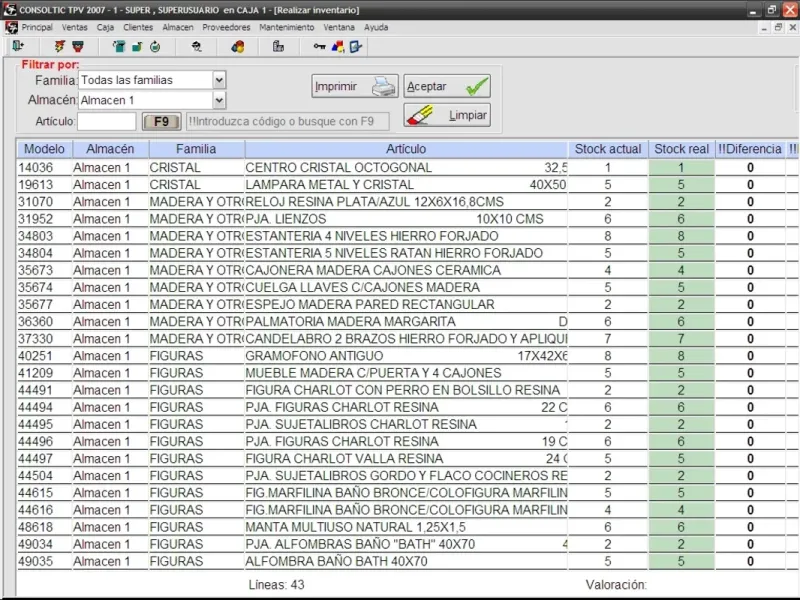
Task: Click the app icon in the title bar
Action: coord(10,10)
